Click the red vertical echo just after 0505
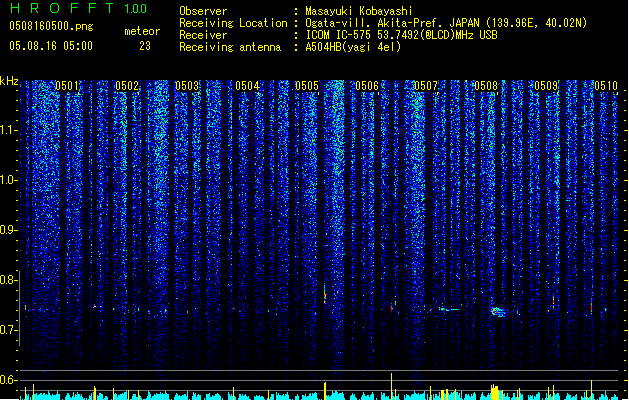629x400 pixels. point(325,296)
